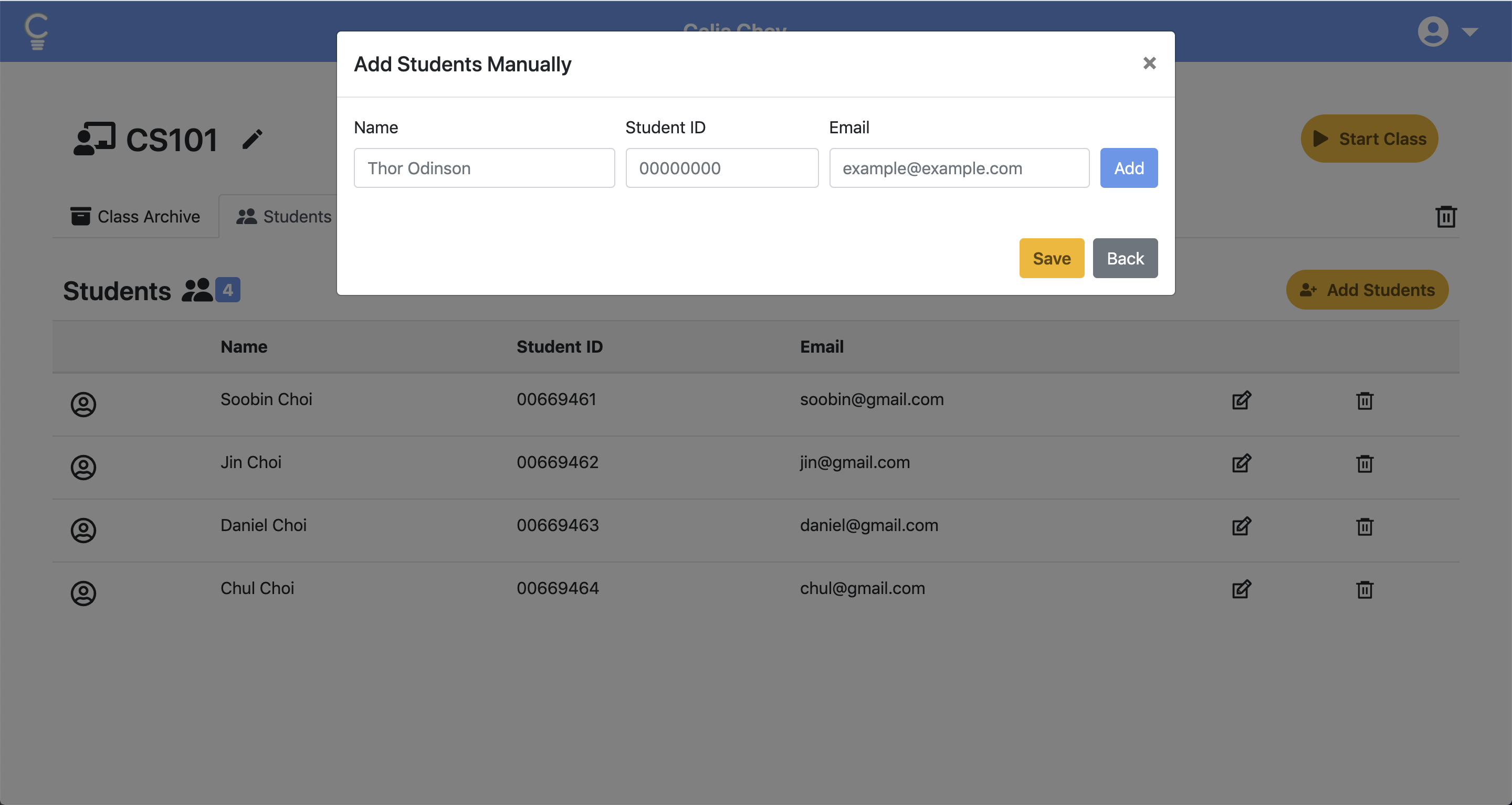Delete the Daniel Choi student row
Viewport: 1512px width, 805px height.
(x=1364, y=526)
